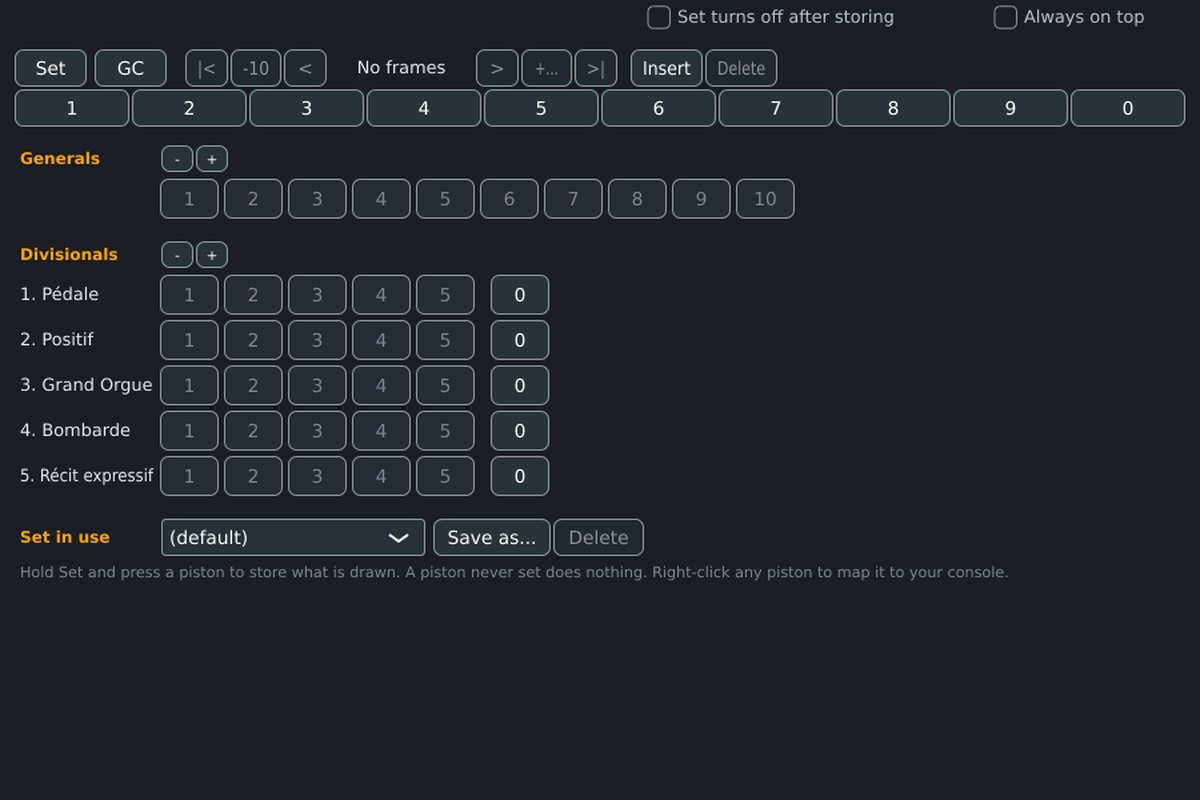Click Bombarde cancel piston 0
This screenshot has width=1200, height=800.
tap(520, 431)
